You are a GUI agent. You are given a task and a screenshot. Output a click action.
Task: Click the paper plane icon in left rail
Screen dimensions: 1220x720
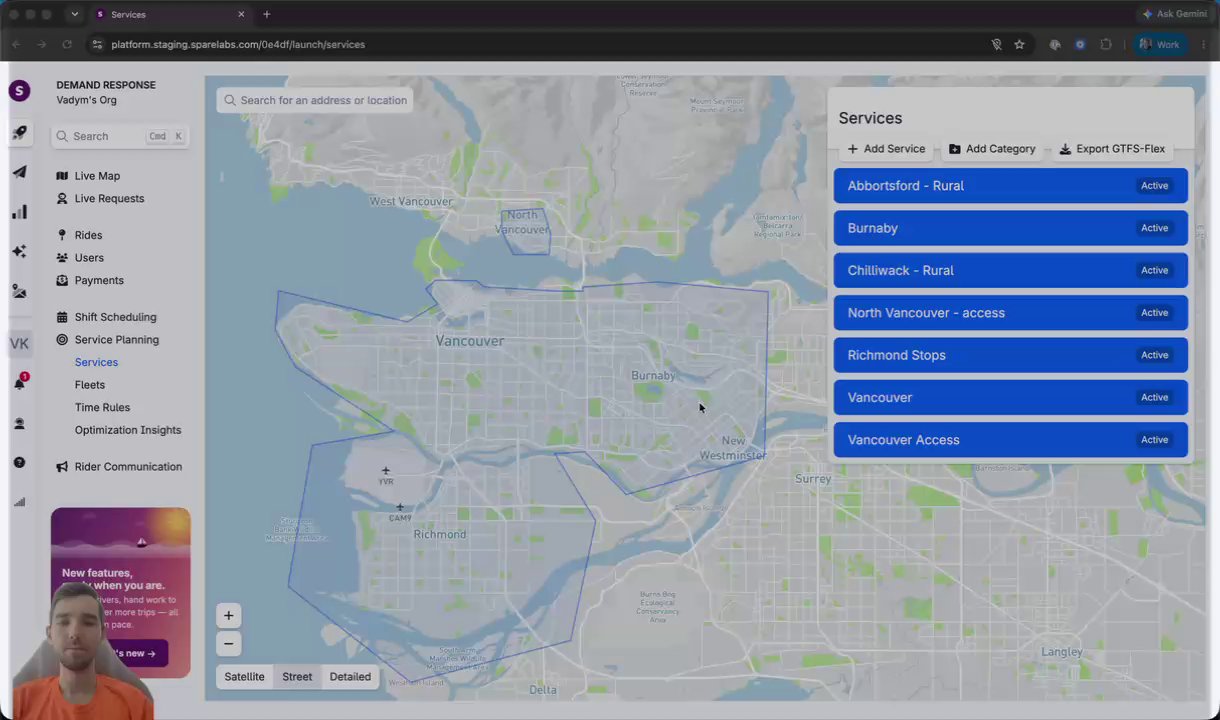(x=19, y=172)
